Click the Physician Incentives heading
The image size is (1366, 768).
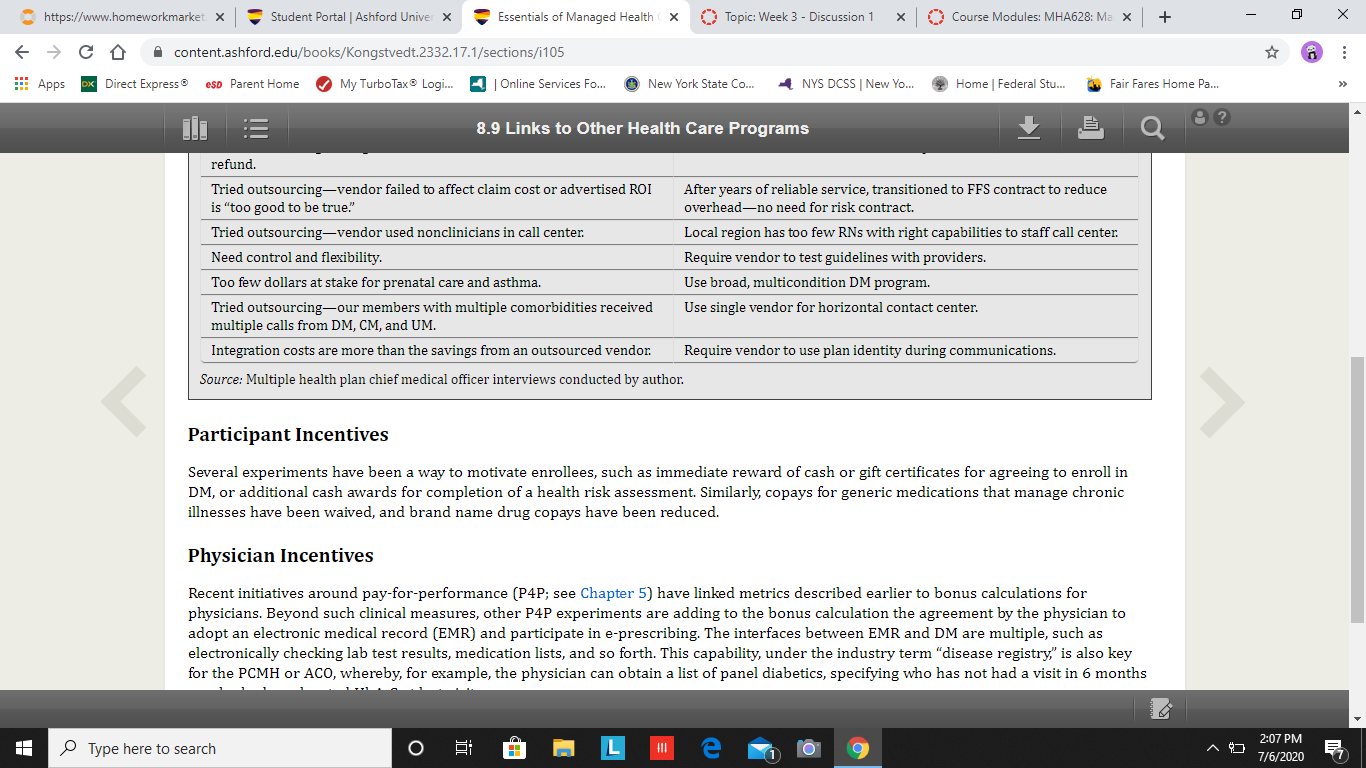pos(281,556)
